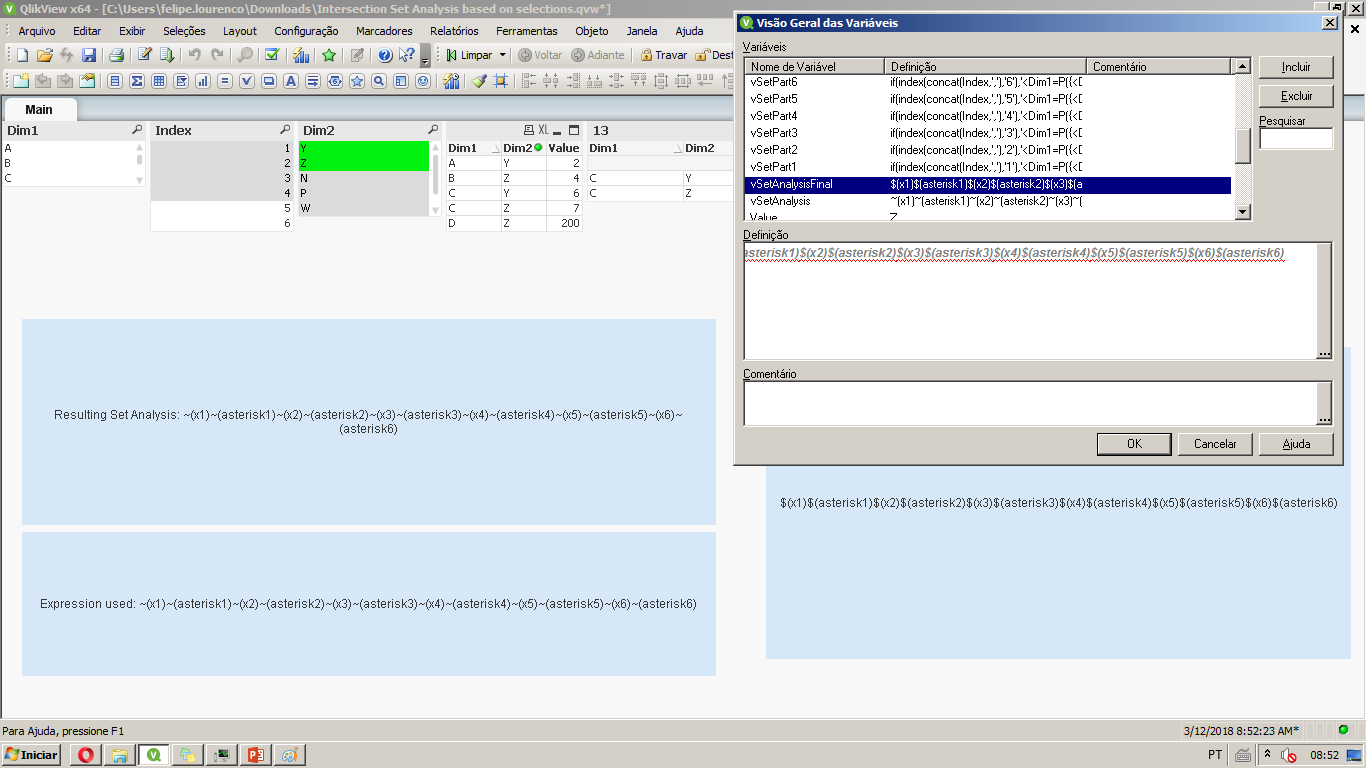Click the search icon on Dim2 list box
Image resolution: width=1366 pixels, height=768 pixels.
(x=433, y=130)
